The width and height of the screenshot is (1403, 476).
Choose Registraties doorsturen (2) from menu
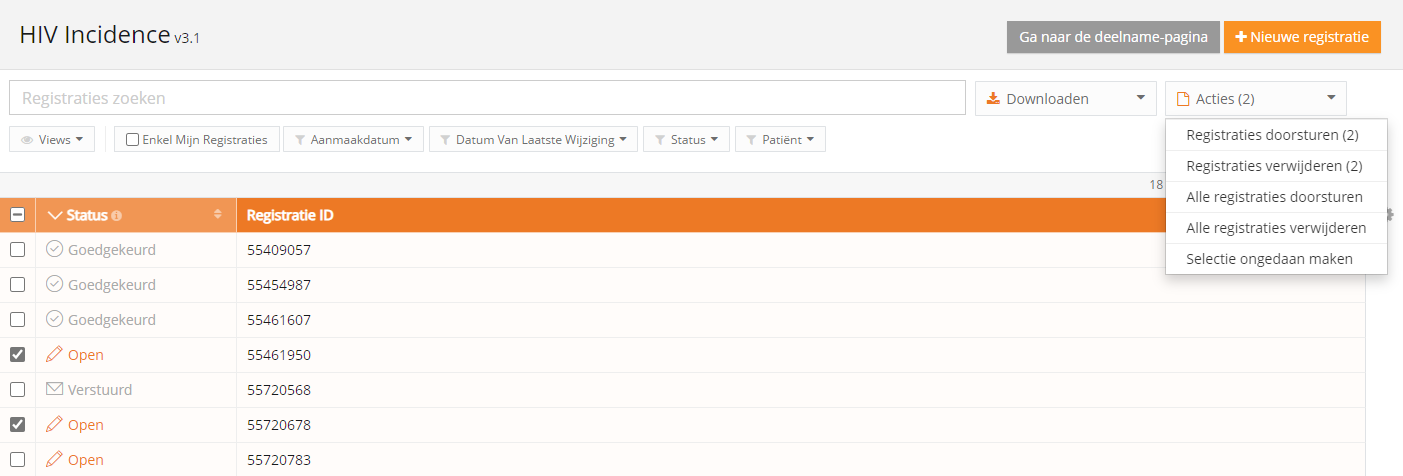(1272, 135)
